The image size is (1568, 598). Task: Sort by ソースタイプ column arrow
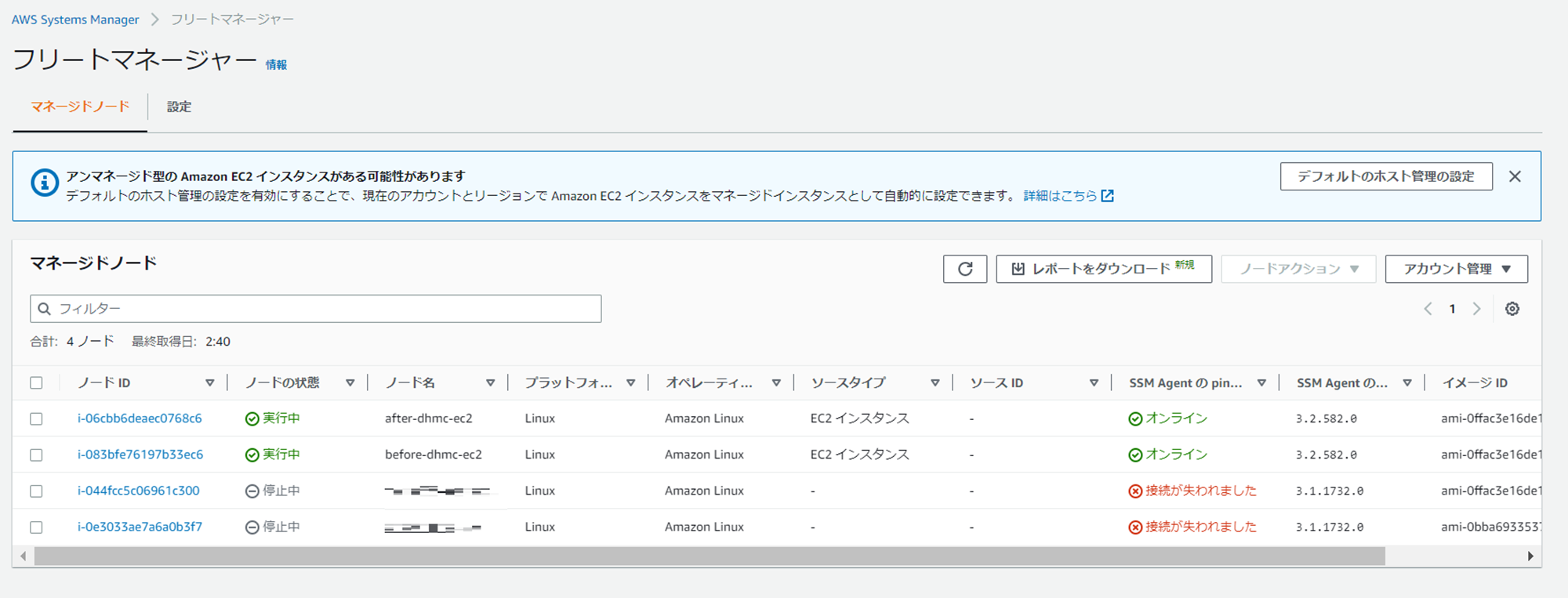pyautogui.click(x=935, y=383)
